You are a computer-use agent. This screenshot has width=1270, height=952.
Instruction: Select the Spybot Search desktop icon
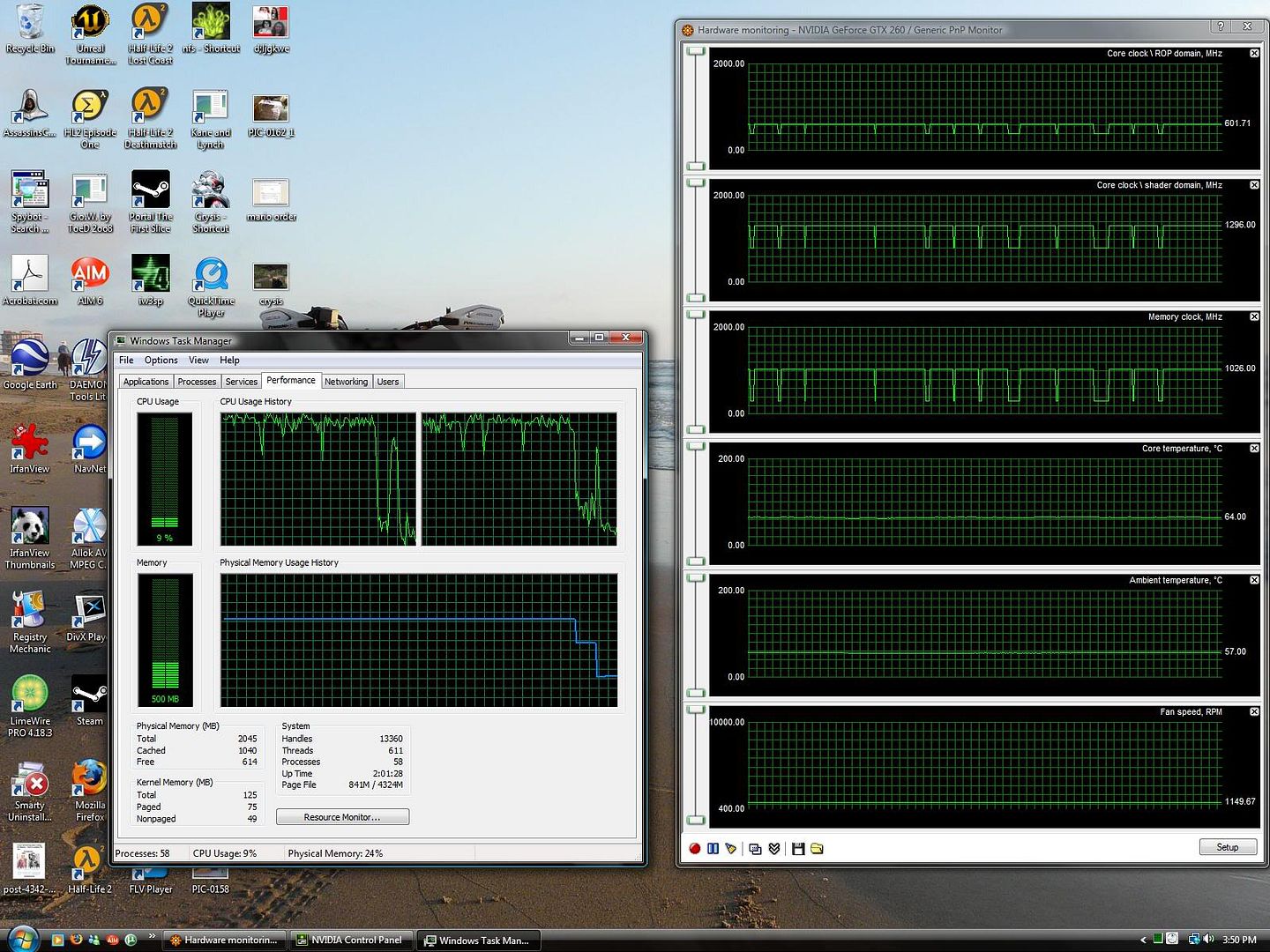point(30,202)
